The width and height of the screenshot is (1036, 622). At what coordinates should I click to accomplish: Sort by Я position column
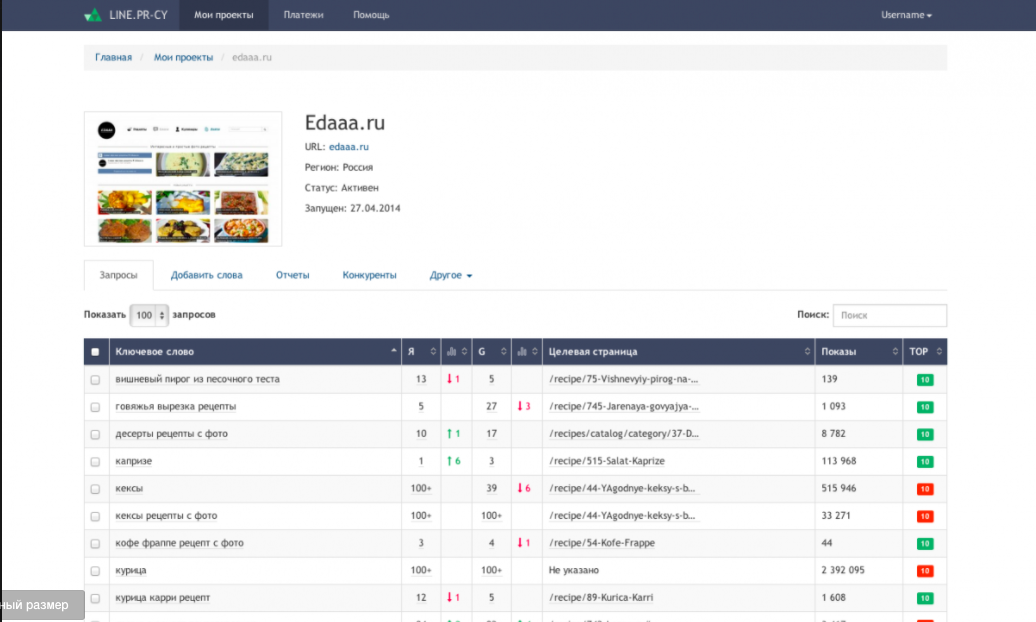[421, 352]
